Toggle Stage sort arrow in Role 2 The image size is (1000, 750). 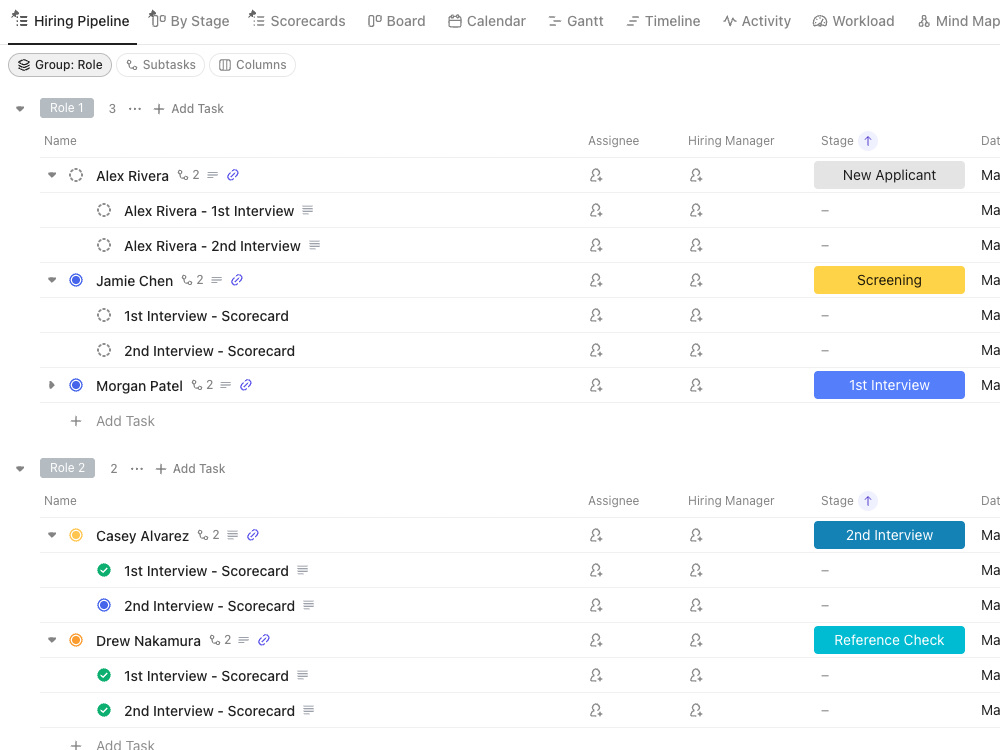[868, 501]
